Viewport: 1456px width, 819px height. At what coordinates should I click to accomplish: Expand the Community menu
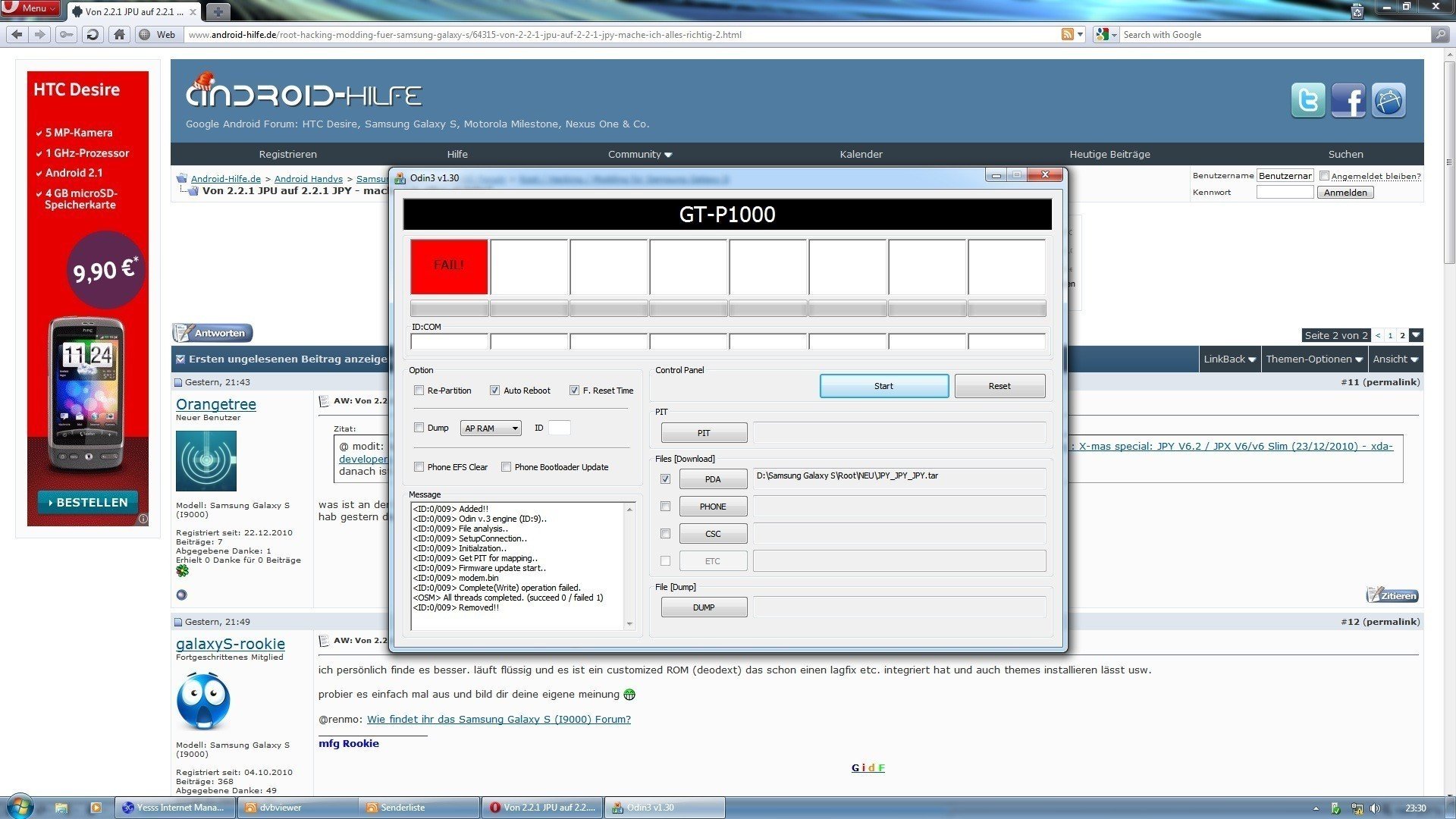tap(639, 154)
